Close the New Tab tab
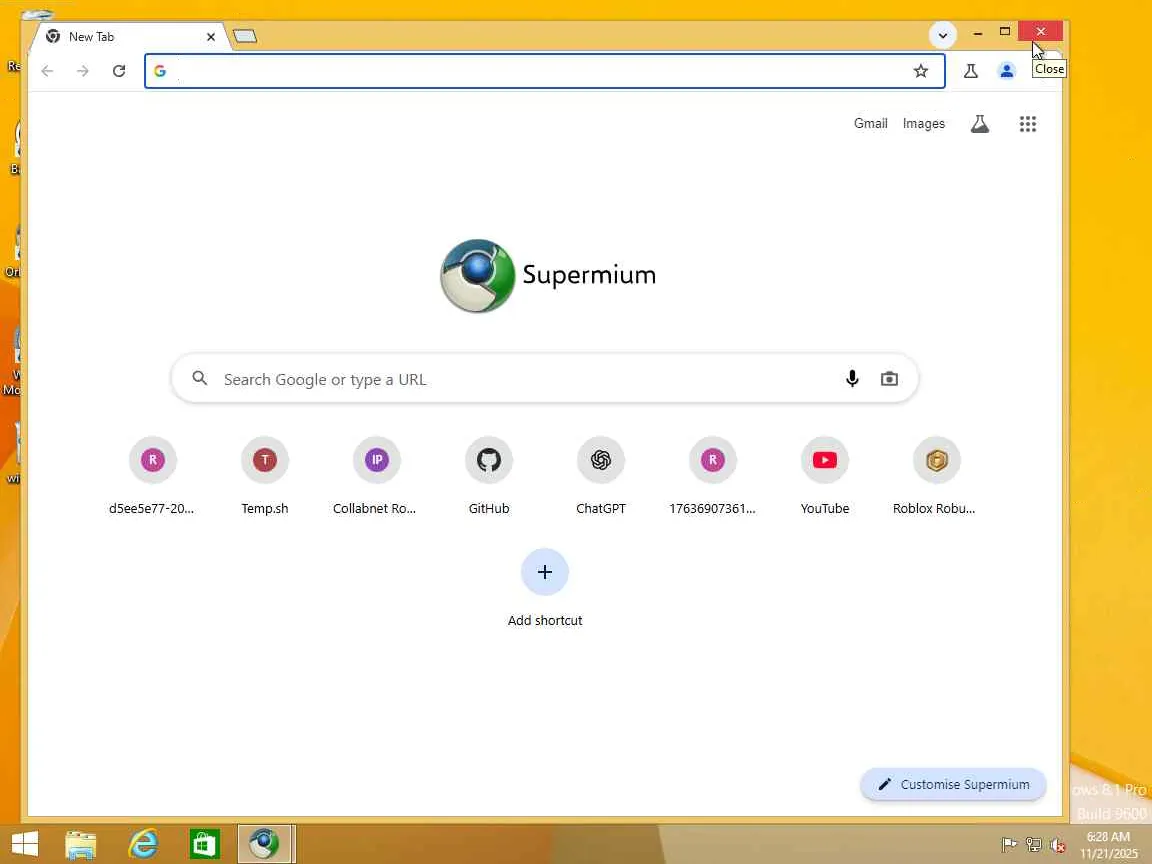This screenshot has width=1152, height=864. [x=211, y=37]
